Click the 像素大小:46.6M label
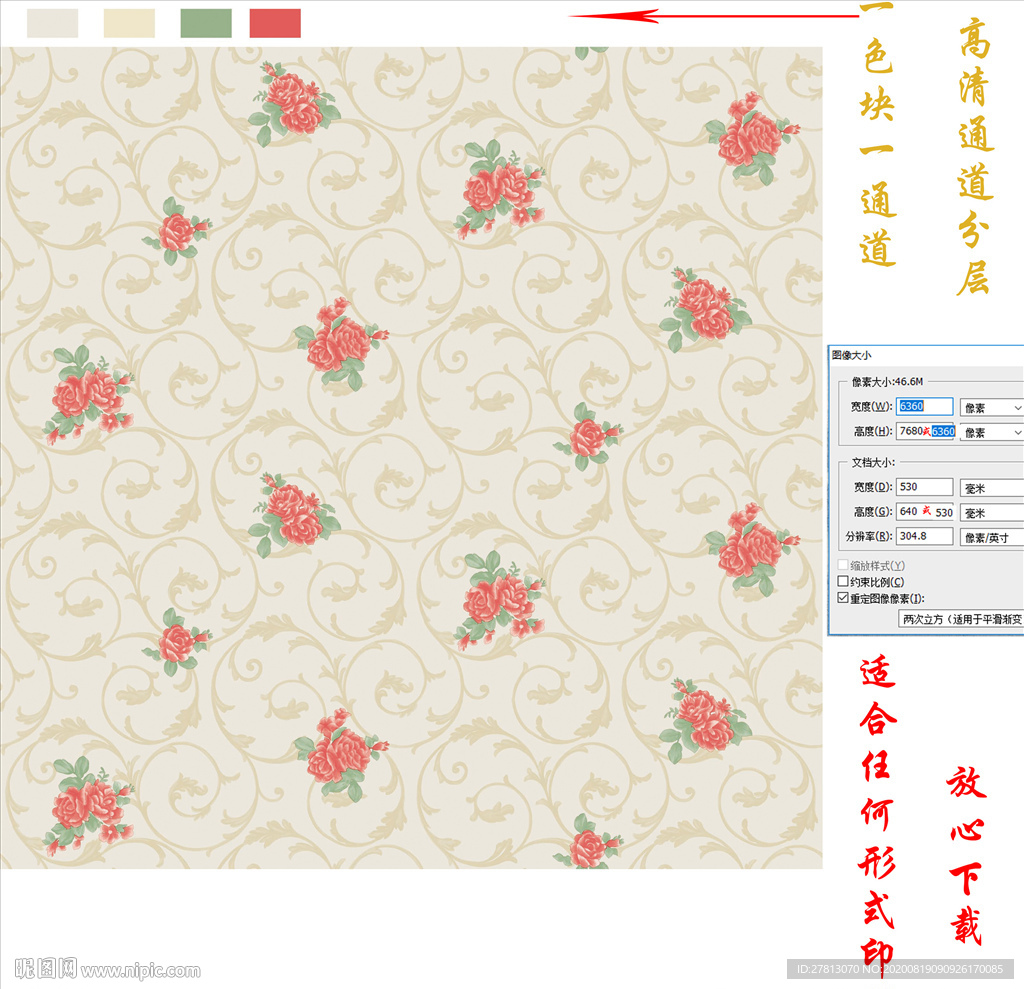This screenshot has width=1024, height=989. coord(888,381)
